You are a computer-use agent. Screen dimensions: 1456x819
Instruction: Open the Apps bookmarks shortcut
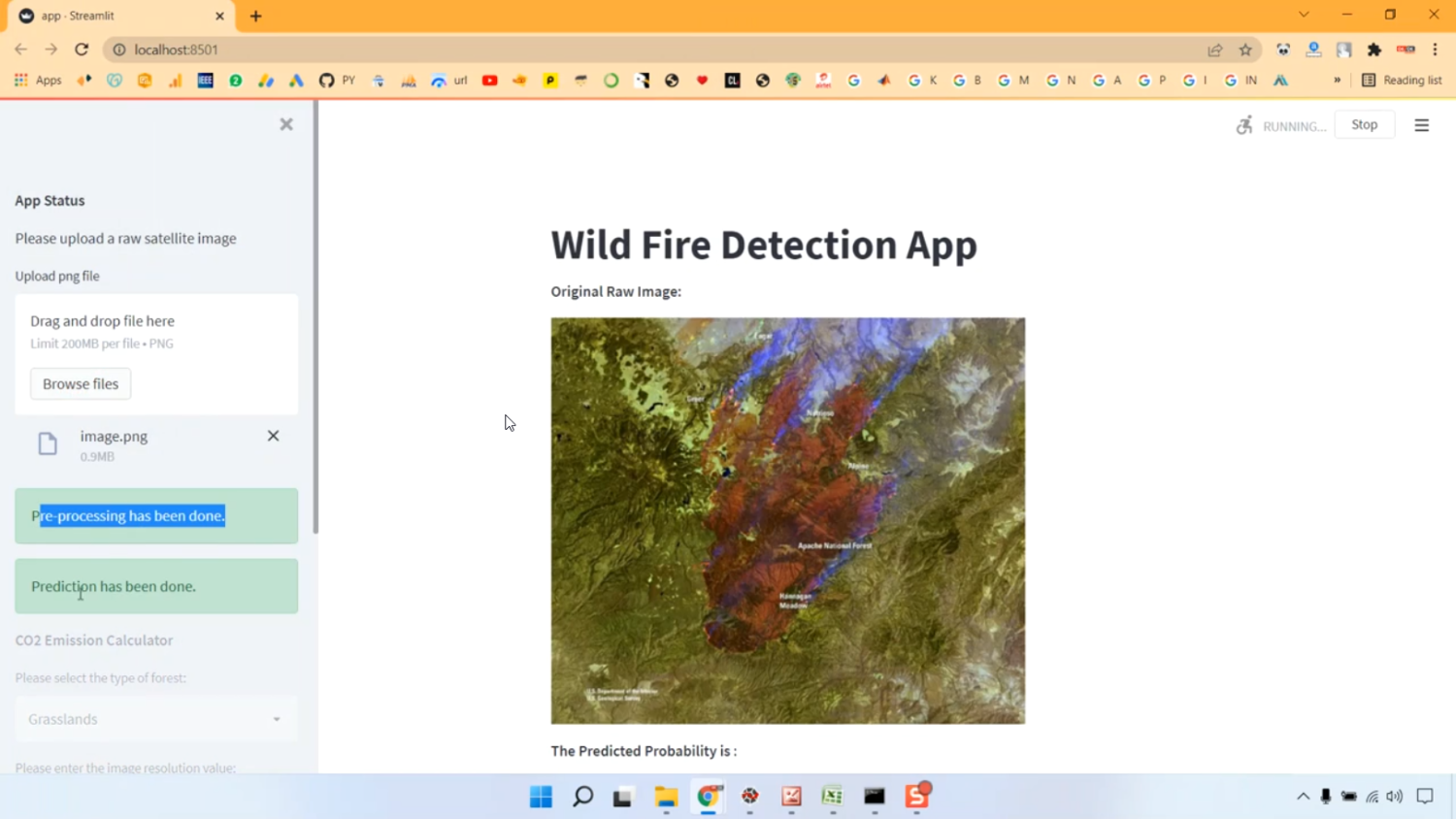(x=38, y=81)
